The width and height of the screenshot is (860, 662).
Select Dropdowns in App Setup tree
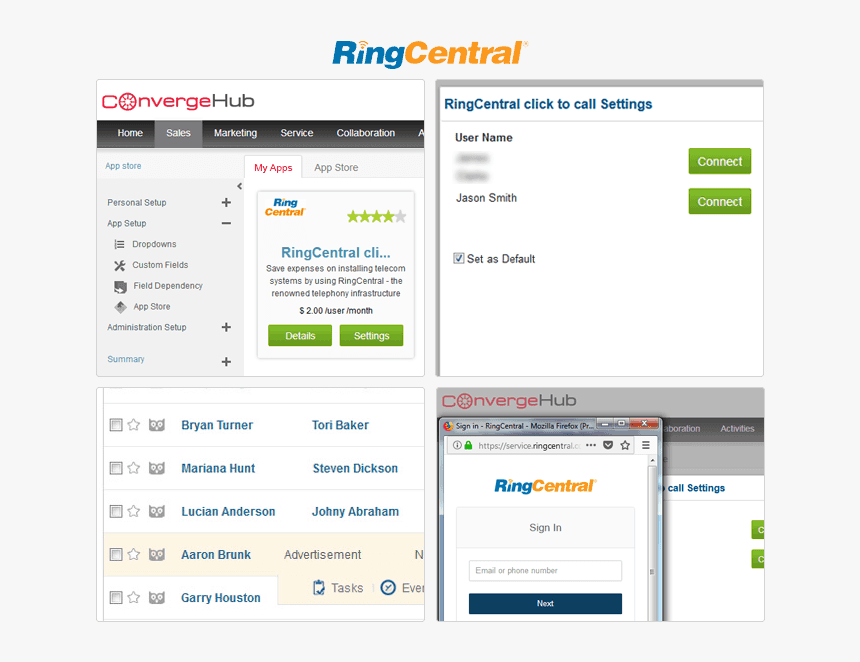154,244
